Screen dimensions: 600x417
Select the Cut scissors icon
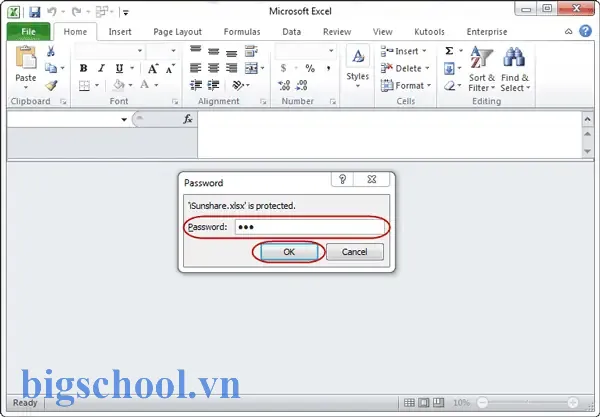click(51, 51)
